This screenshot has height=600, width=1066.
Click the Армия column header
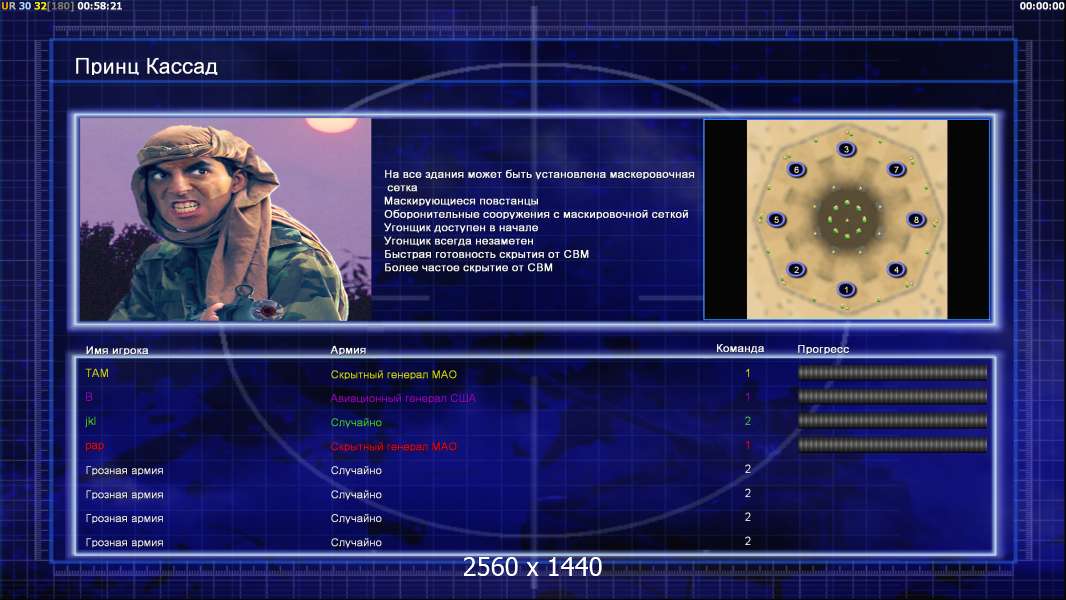[x=348, y=350]
